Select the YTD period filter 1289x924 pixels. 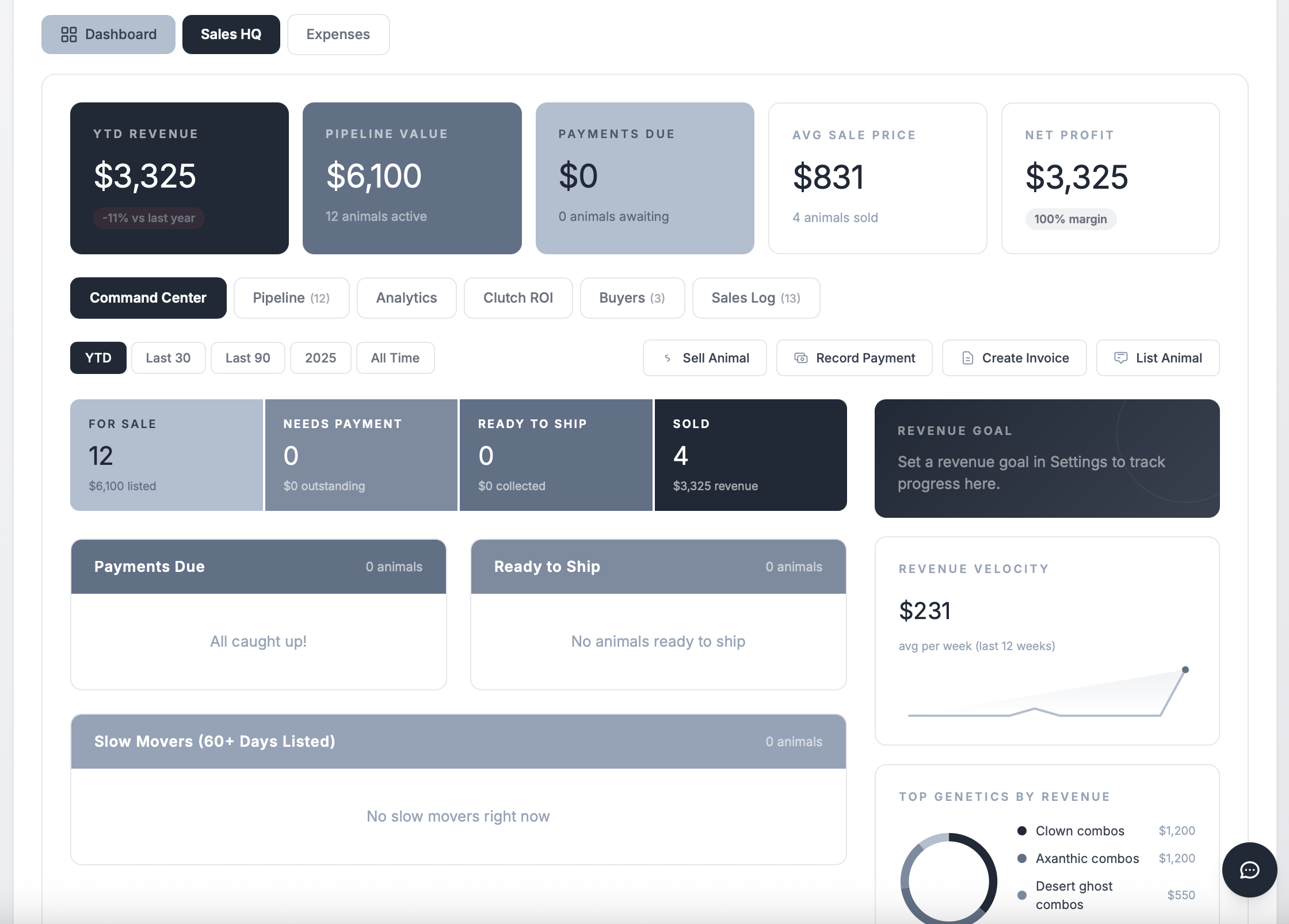pos(98,358)
